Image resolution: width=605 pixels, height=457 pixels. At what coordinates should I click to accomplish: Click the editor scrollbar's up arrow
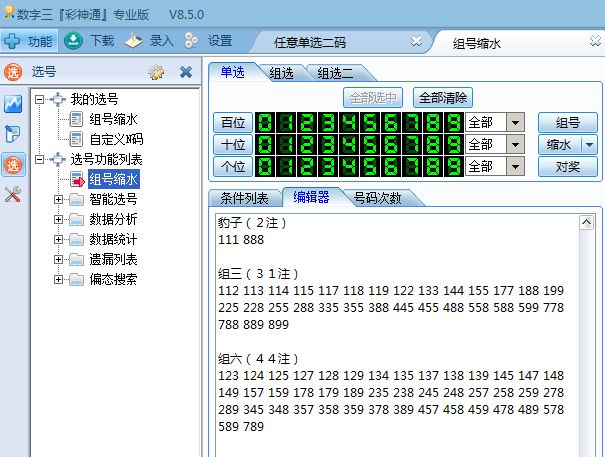[x=587, y=222]
